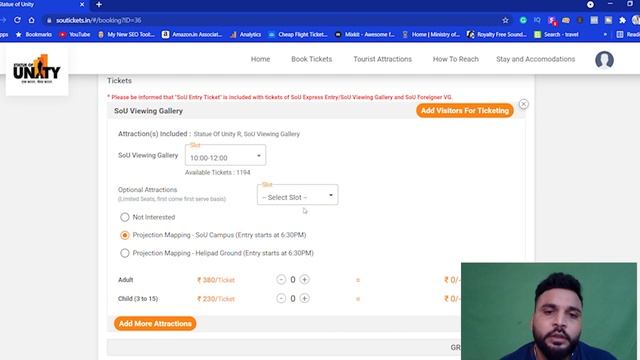Open the Home Ministry bookmark

tap(431, 35)
